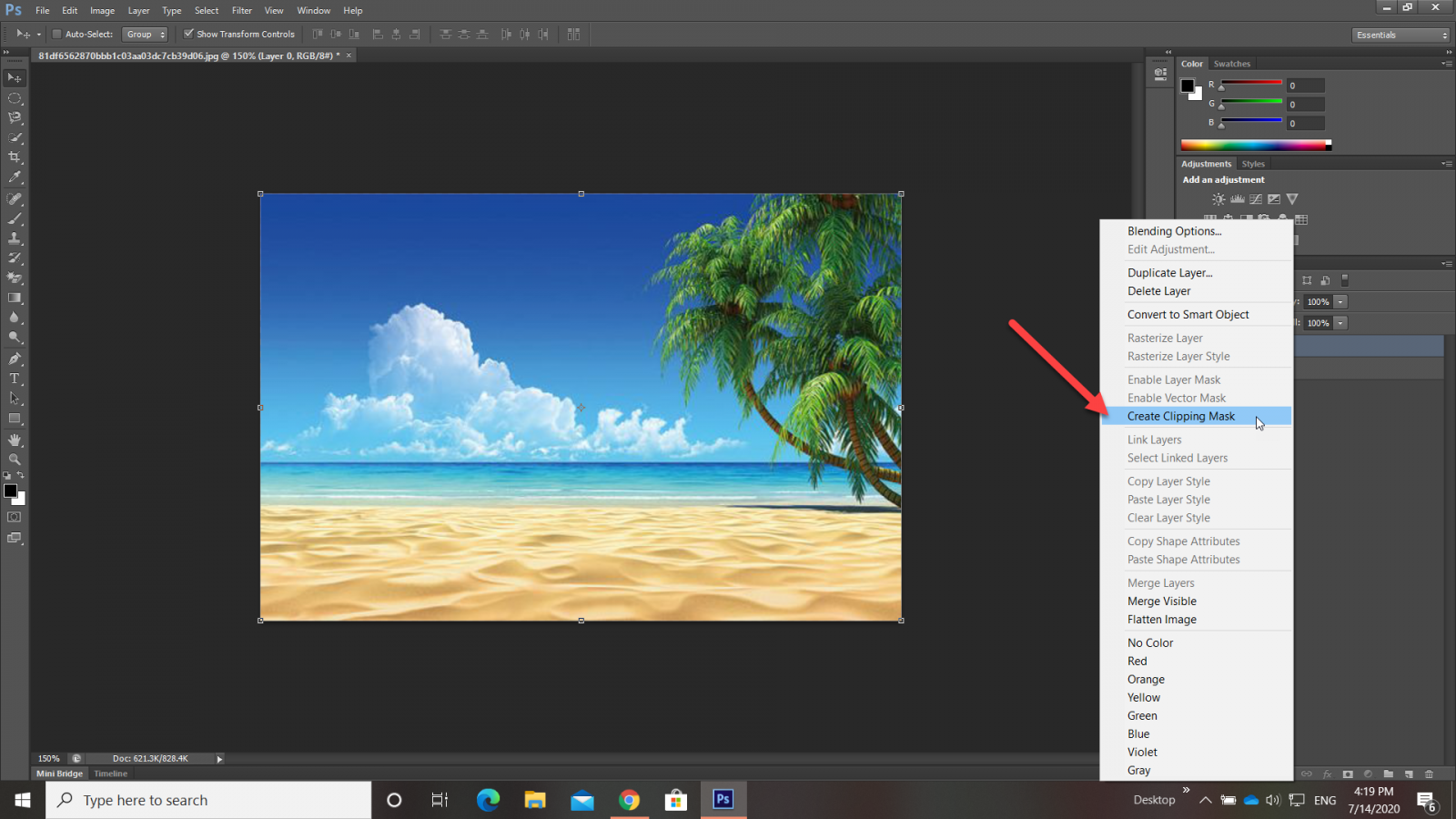
Task: Open the Filter menu
Action: click(x=241, y=10)
